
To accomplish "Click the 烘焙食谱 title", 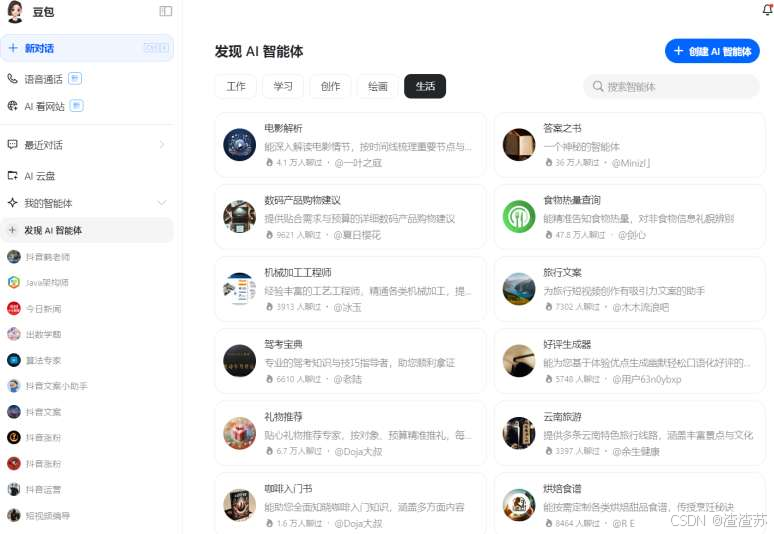I will tap(562, 489).
